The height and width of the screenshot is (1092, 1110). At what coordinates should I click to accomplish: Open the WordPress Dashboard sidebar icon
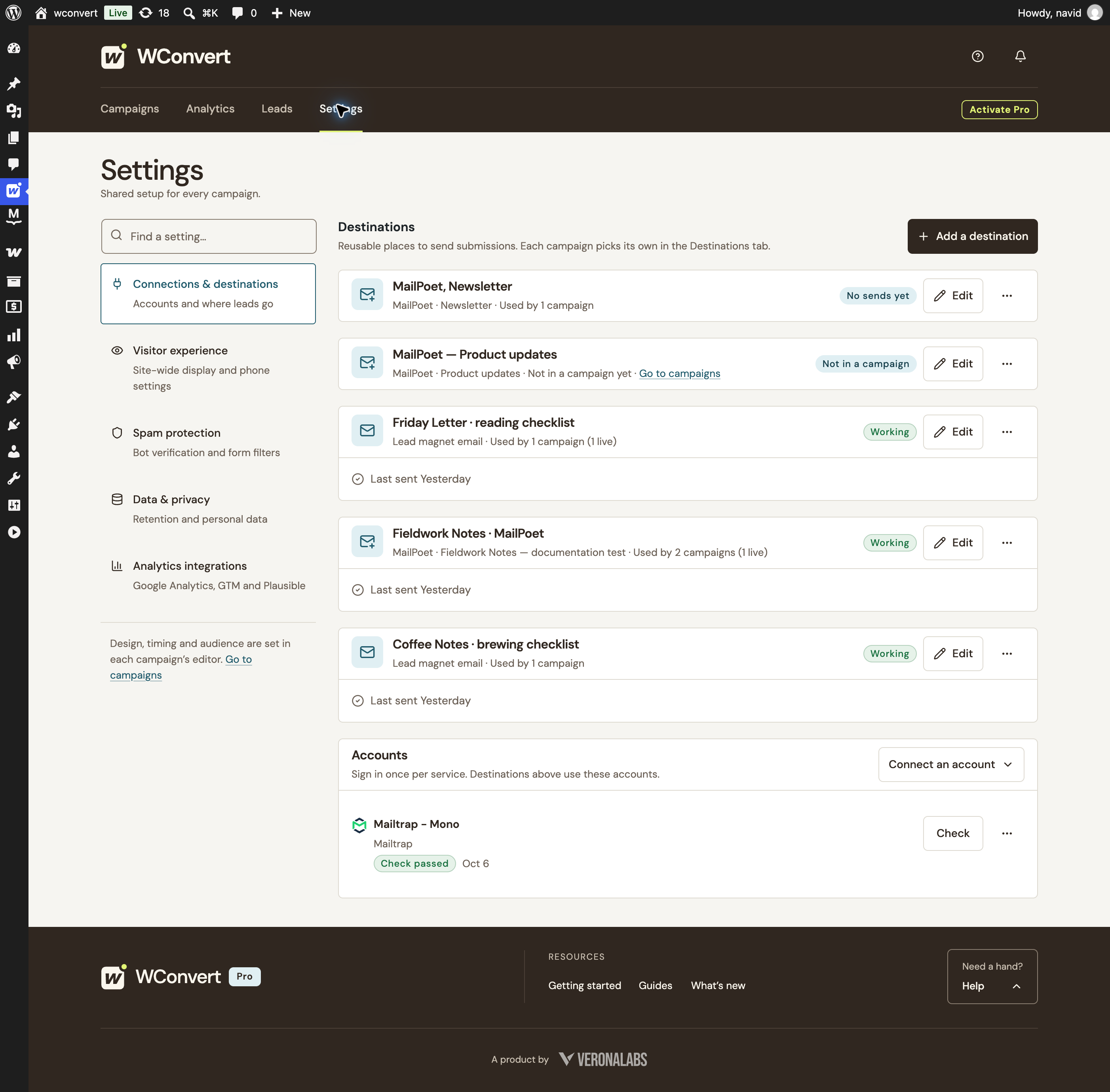tap(14, 49)
